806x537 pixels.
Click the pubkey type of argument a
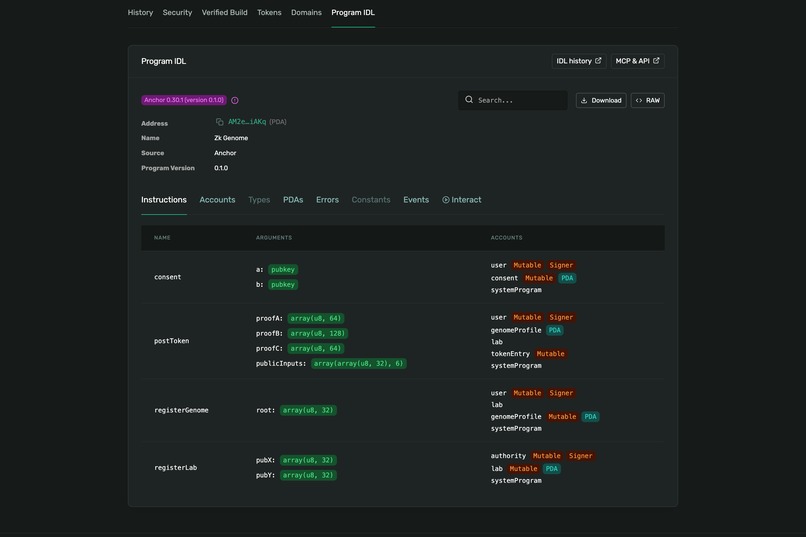[283, 269]
